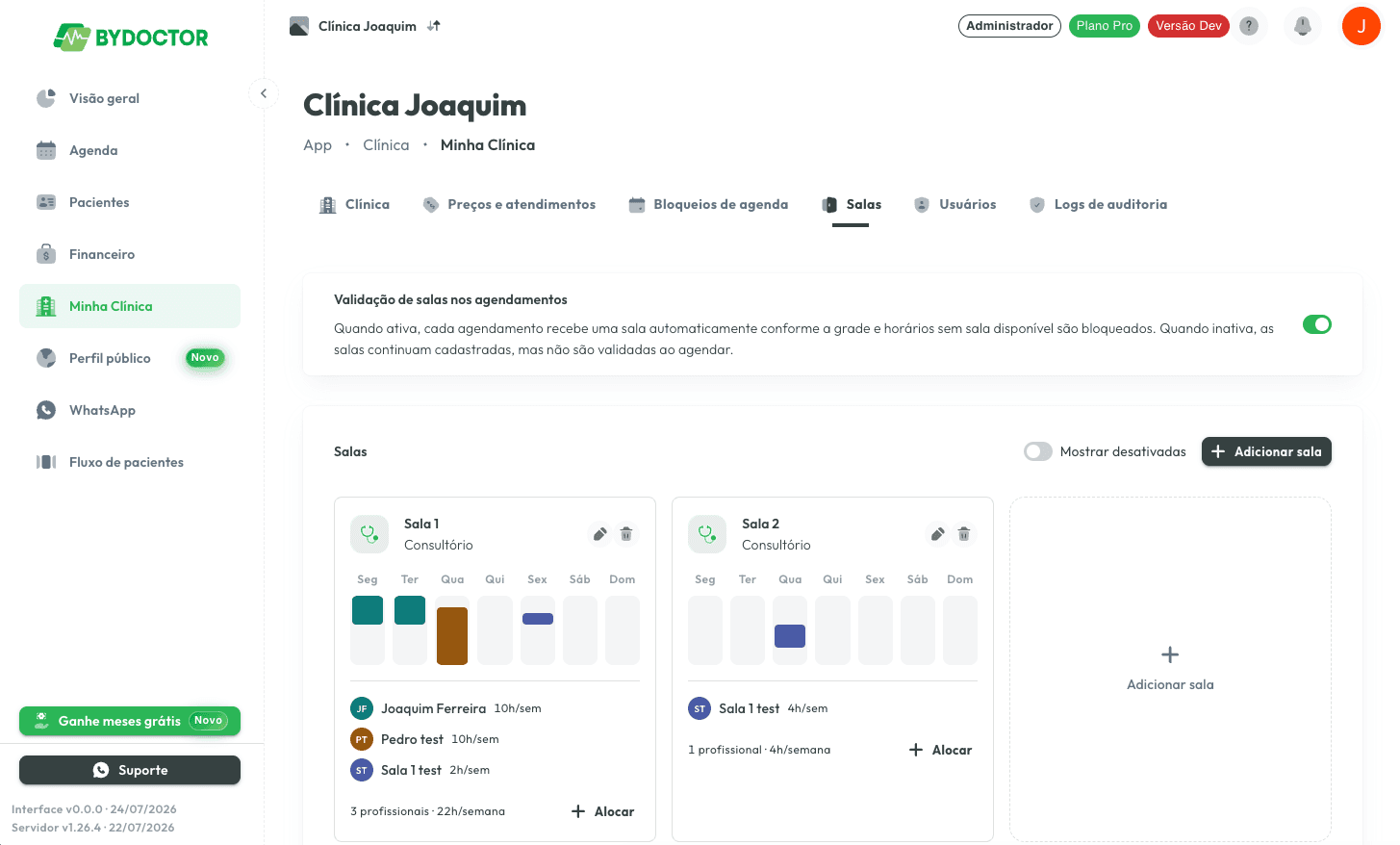
Task: Click the Perfil público globe icon
Action: point(46,358)
